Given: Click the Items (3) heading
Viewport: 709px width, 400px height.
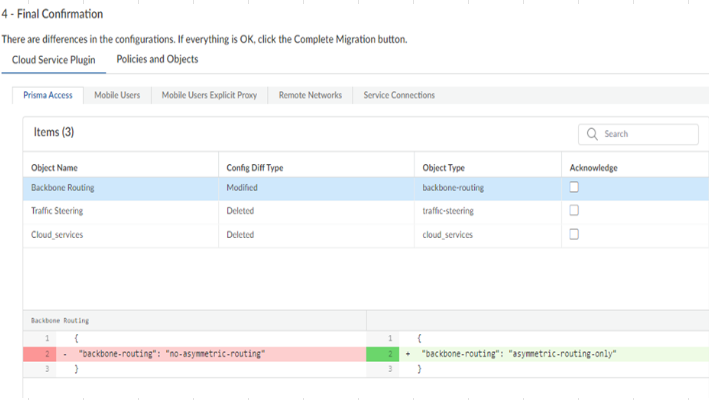Looking at the screenshot, I should [x=54, y=132].
